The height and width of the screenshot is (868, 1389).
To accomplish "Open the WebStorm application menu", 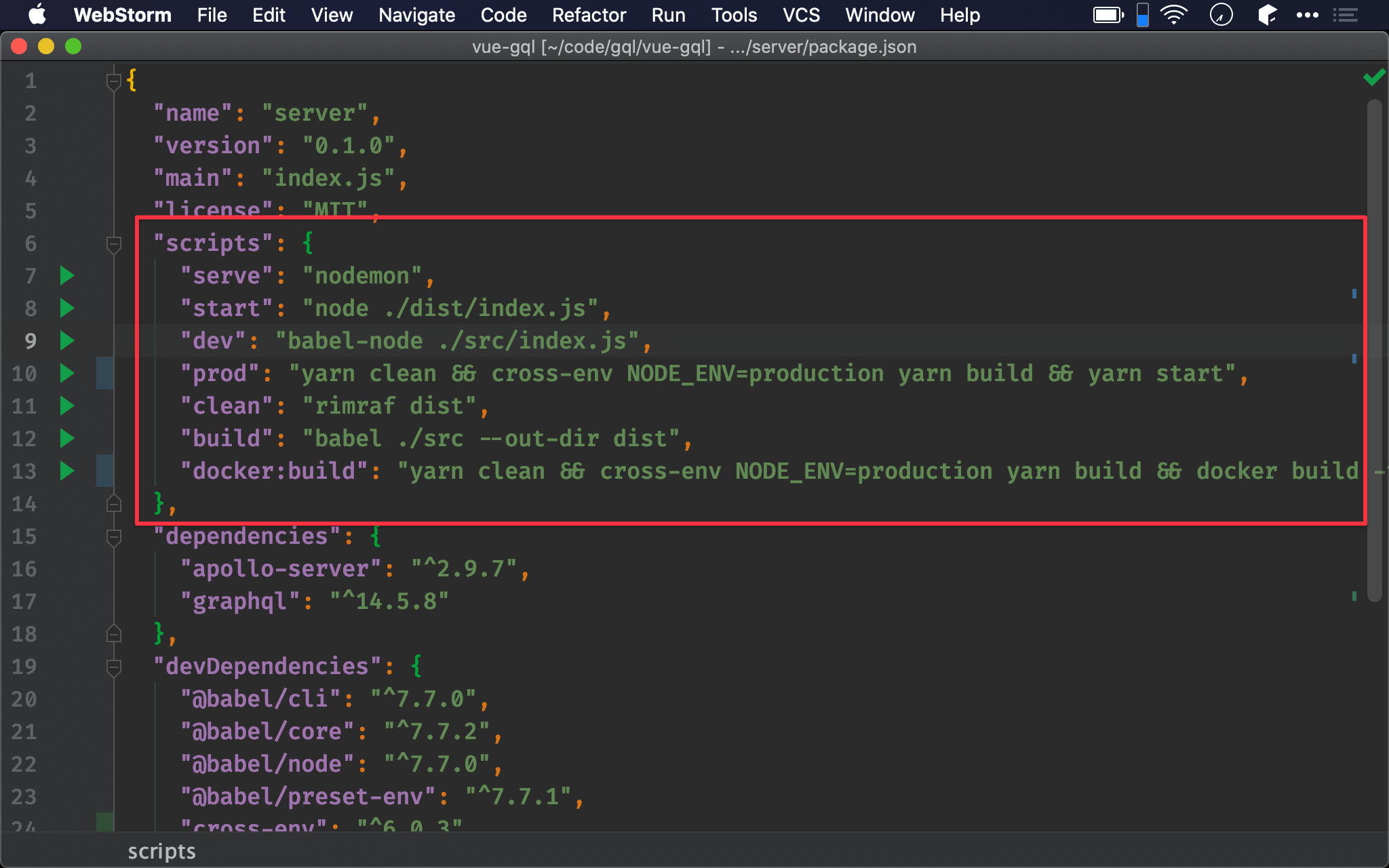I will click(x=123, y=15).
